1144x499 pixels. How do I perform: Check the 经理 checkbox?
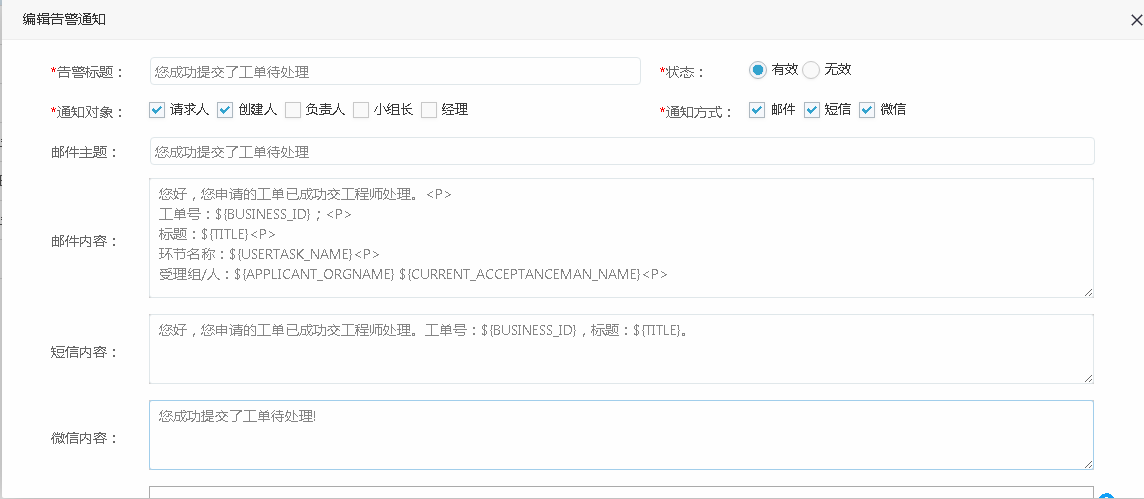click(x=429, y=110)
